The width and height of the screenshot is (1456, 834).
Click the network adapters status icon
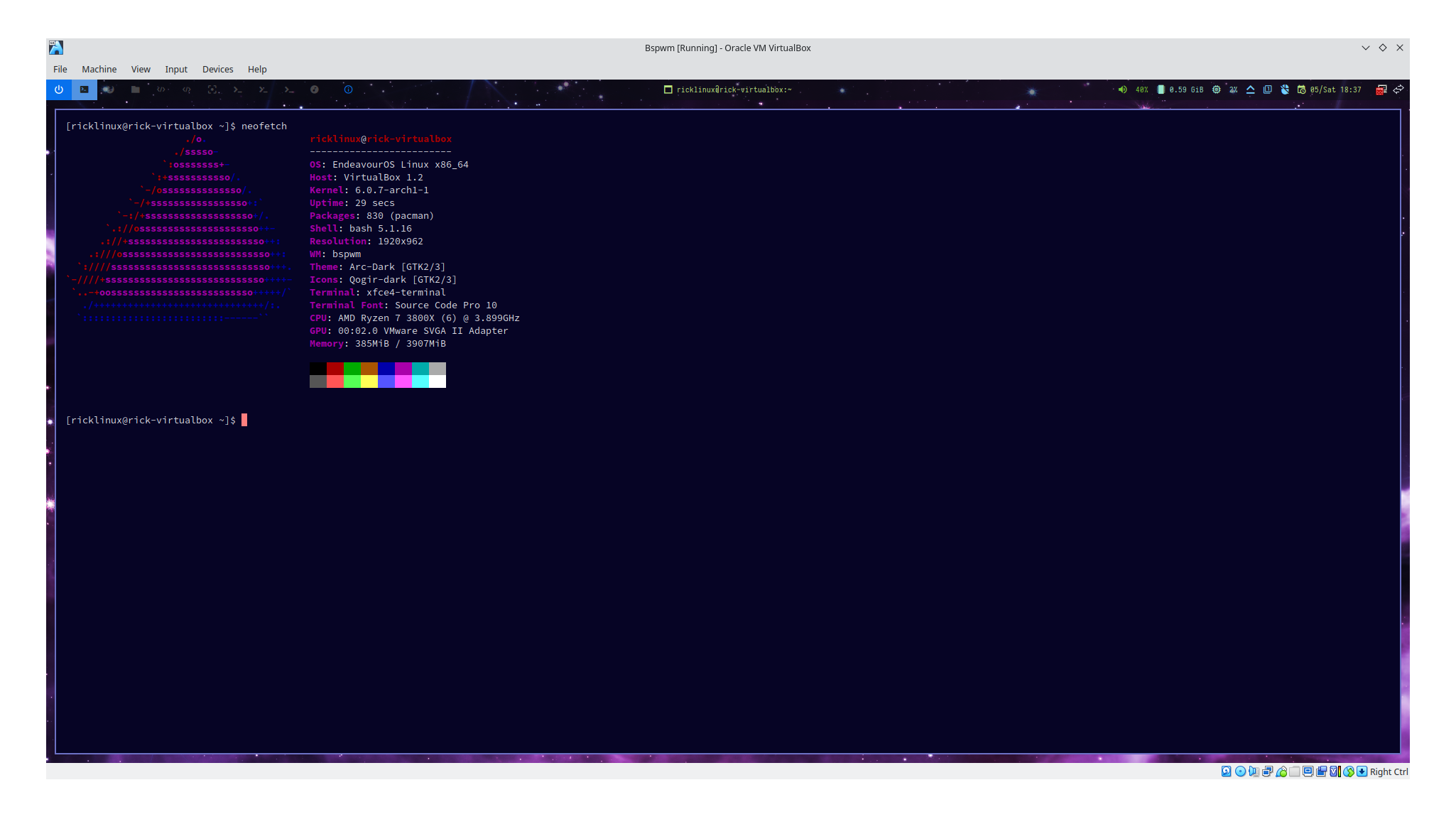click(x=1267, y=771)
